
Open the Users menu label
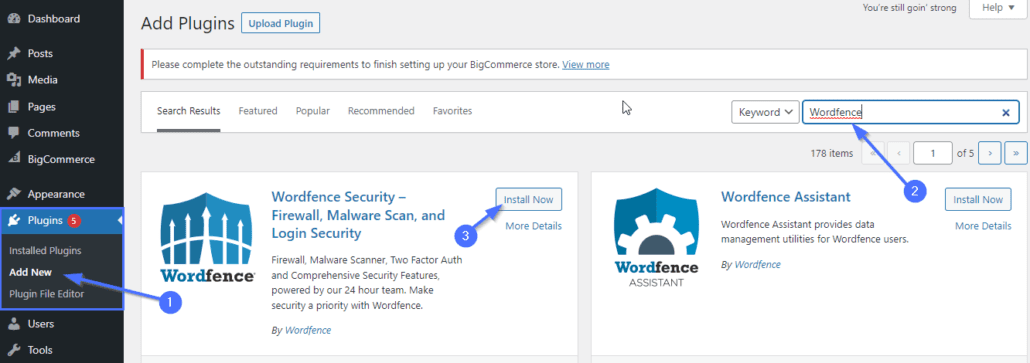coord(41,324)
